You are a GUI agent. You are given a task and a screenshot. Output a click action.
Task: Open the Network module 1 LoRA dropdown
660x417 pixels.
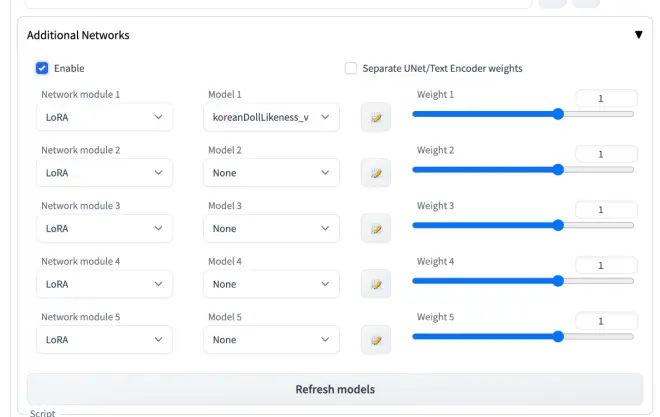click(x=104, y=117)
